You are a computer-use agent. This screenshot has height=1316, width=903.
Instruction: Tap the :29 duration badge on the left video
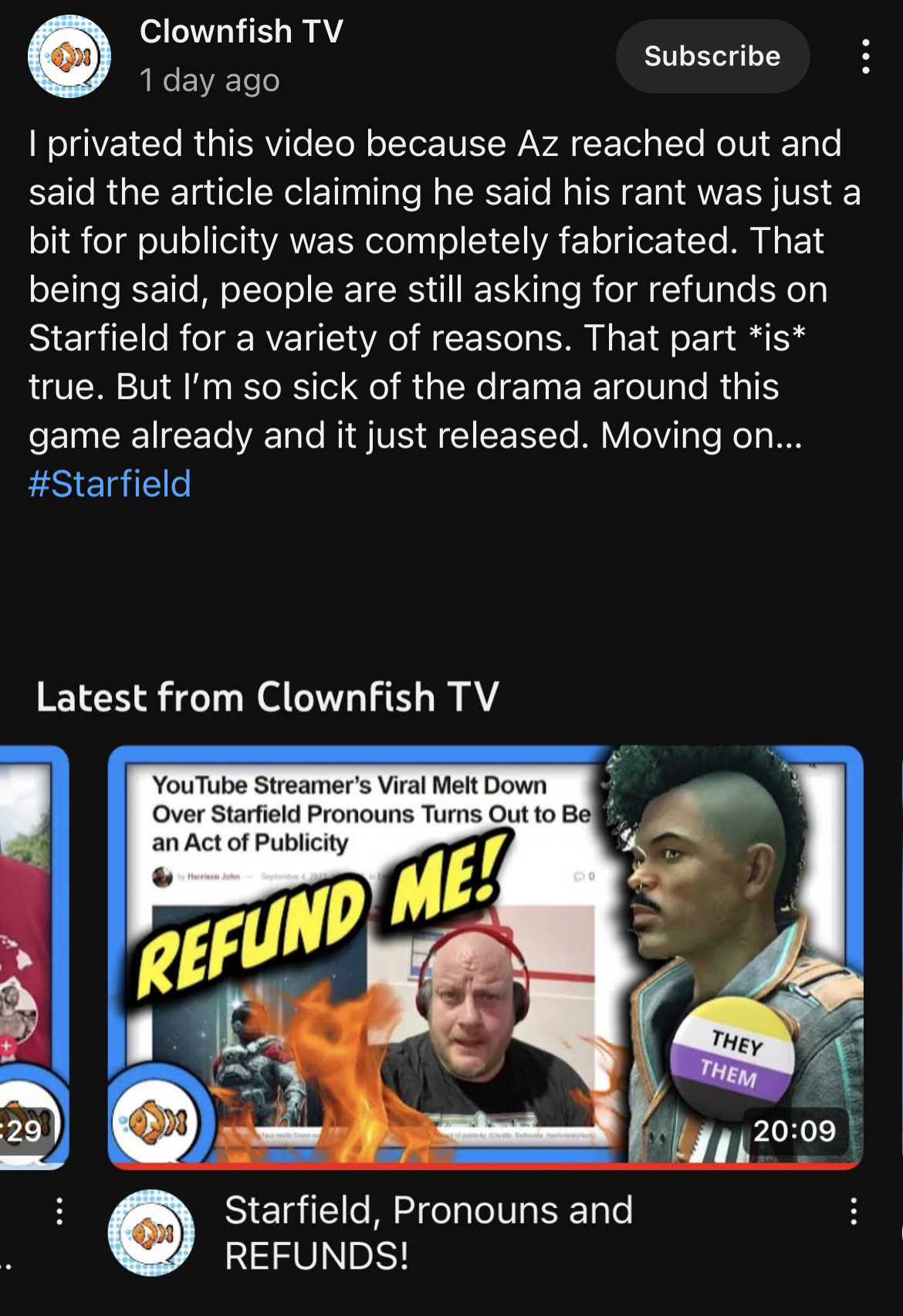click(x=25, y=1131)
